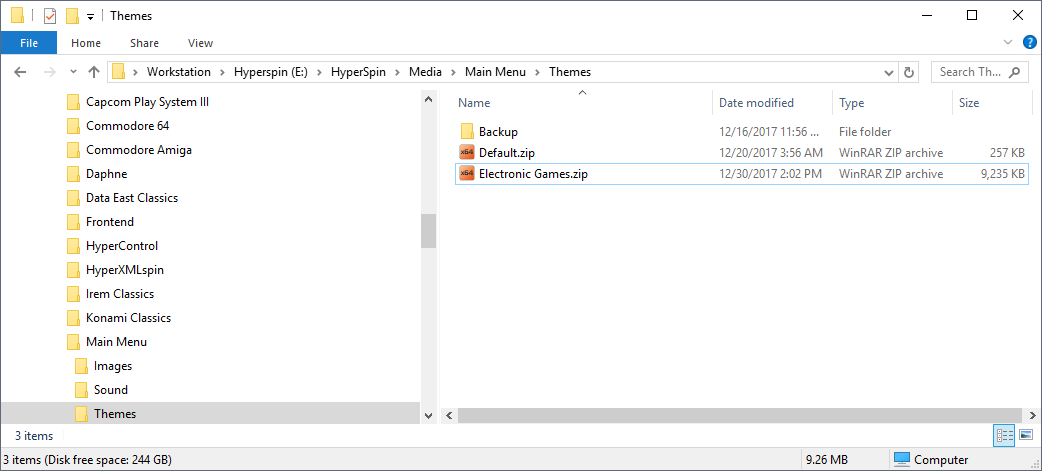Screen dimensions: 1042x471
Task: Open the View ribbon tab
Action: 200,43
